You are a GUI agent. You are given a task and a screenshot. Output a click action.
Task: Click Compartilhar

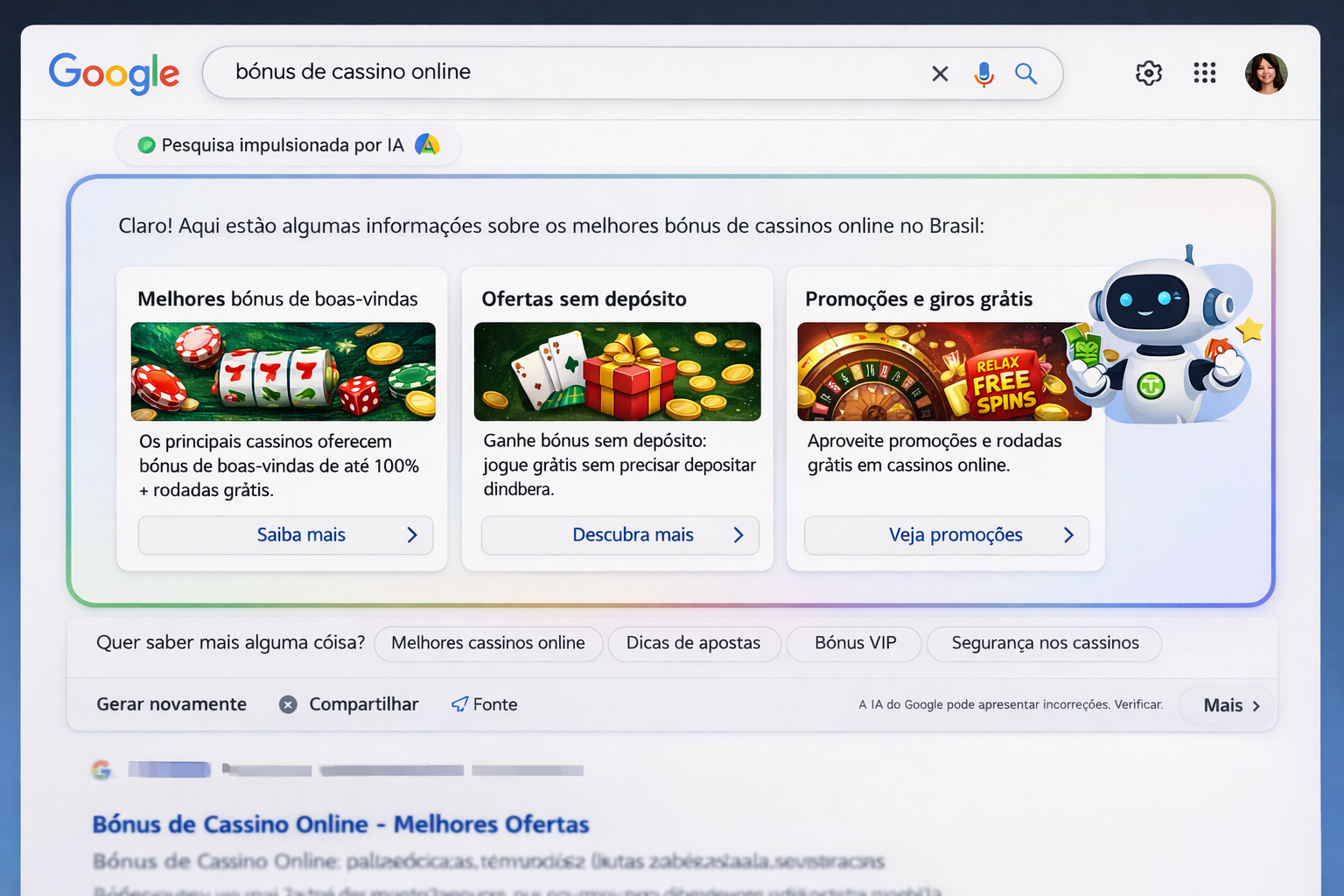tap(364, 704)
